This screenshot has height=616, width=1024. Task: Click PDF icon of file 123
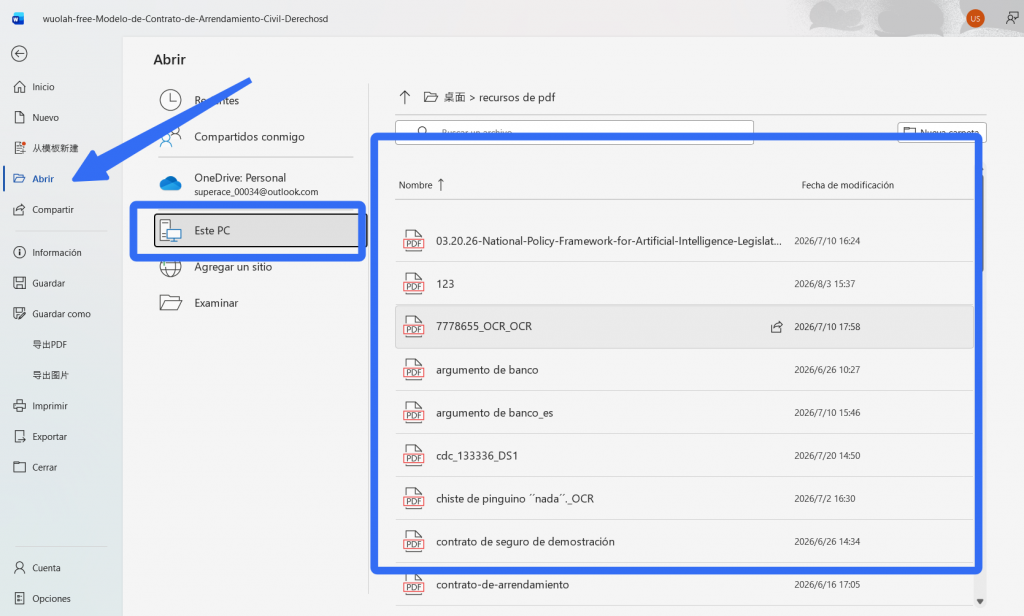point(413,284)
